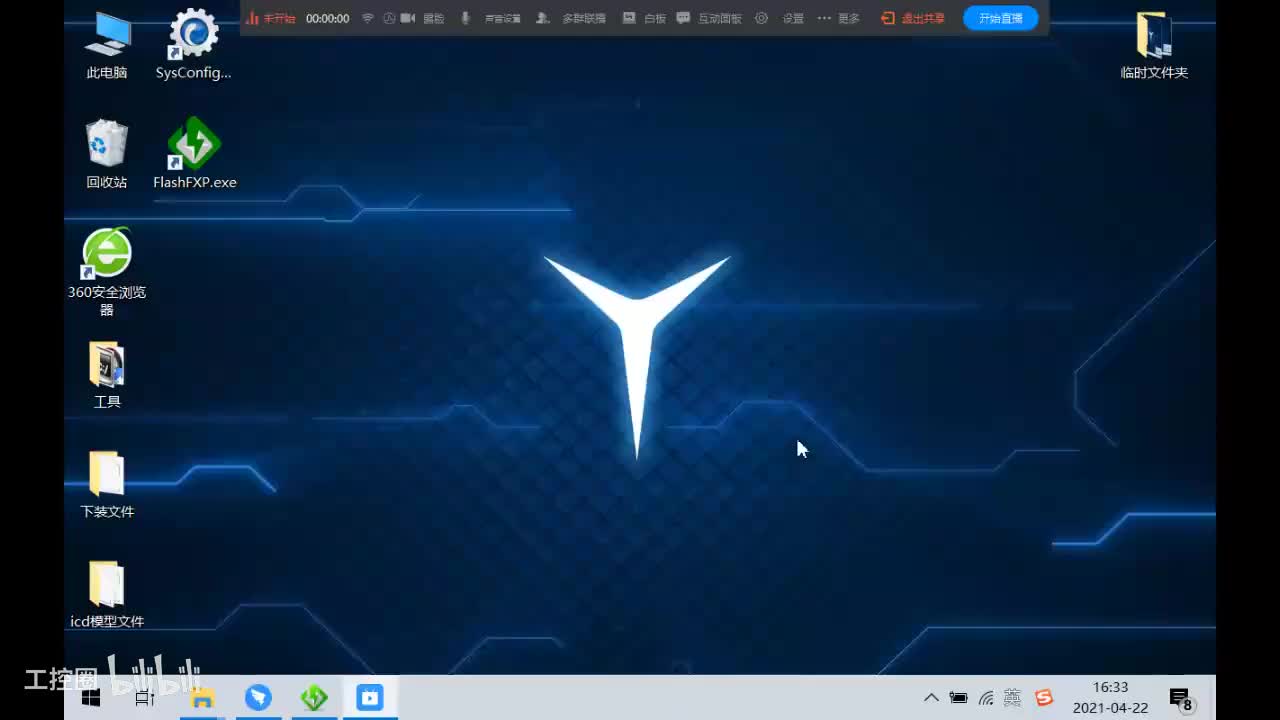This screenshot has width=1280, height=720.
Task: Open 多群联播 in the live toolbar
Action: point(572,18)
